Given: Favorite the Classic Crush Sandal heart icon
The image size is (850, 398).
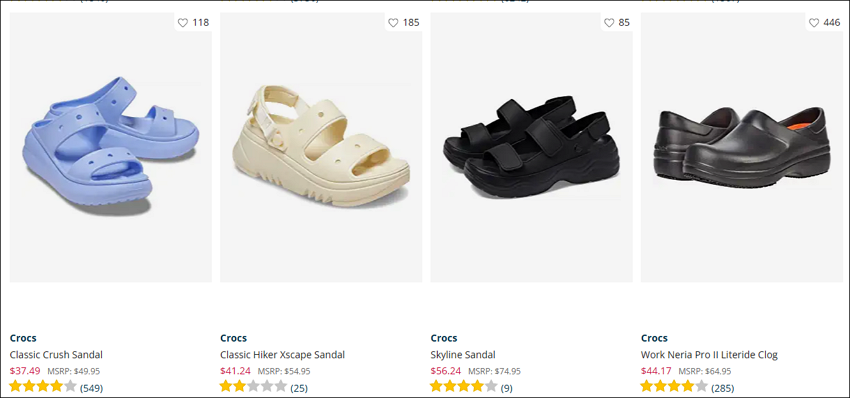Looking at the screenshot, I should (183, 23).
